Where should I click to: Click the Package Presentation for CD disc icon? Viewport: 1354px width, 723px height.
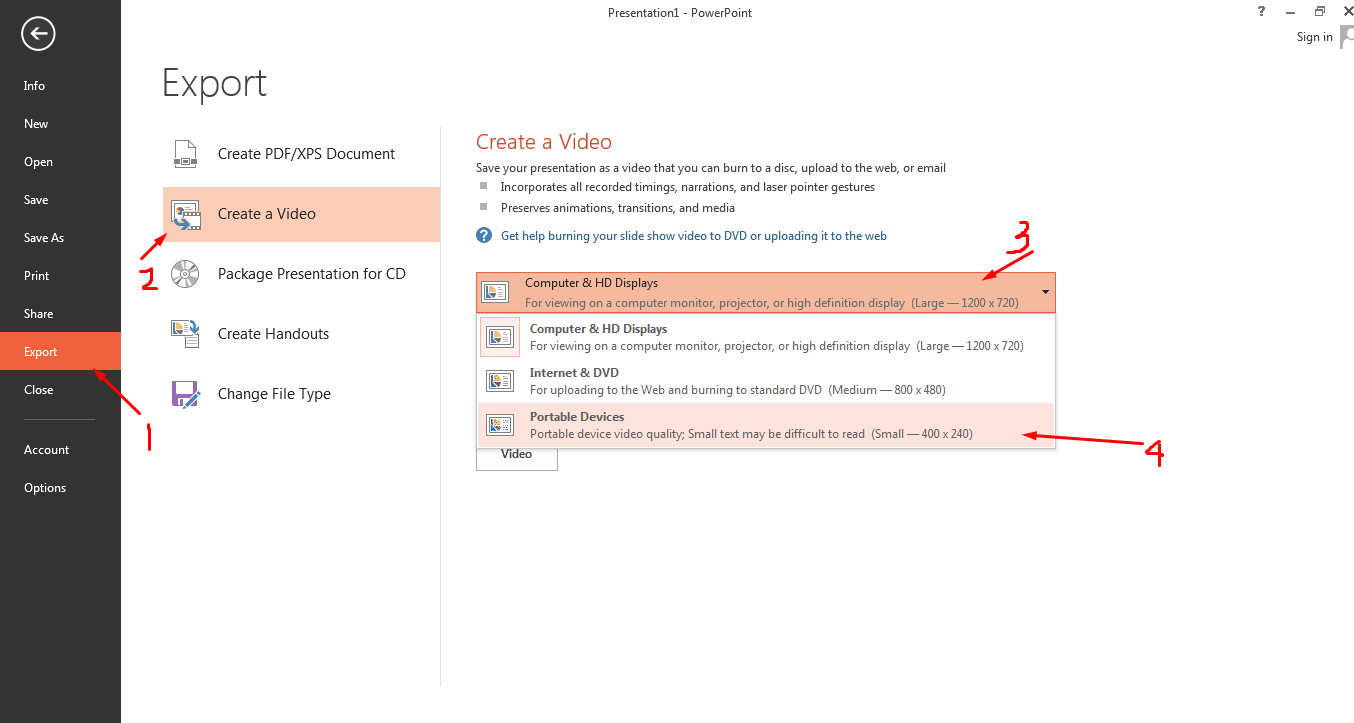[x=185, y=274]
